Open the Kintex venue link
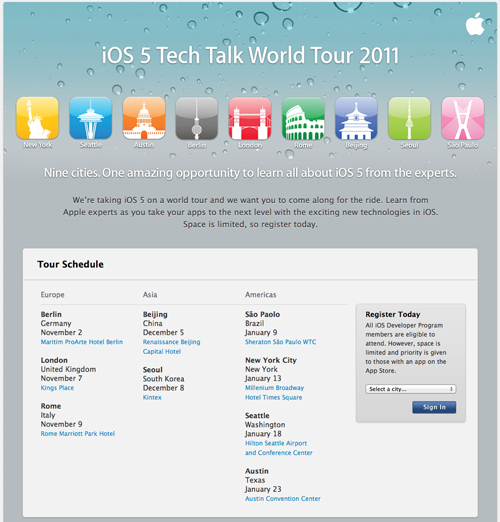 (x=152, y=397)
